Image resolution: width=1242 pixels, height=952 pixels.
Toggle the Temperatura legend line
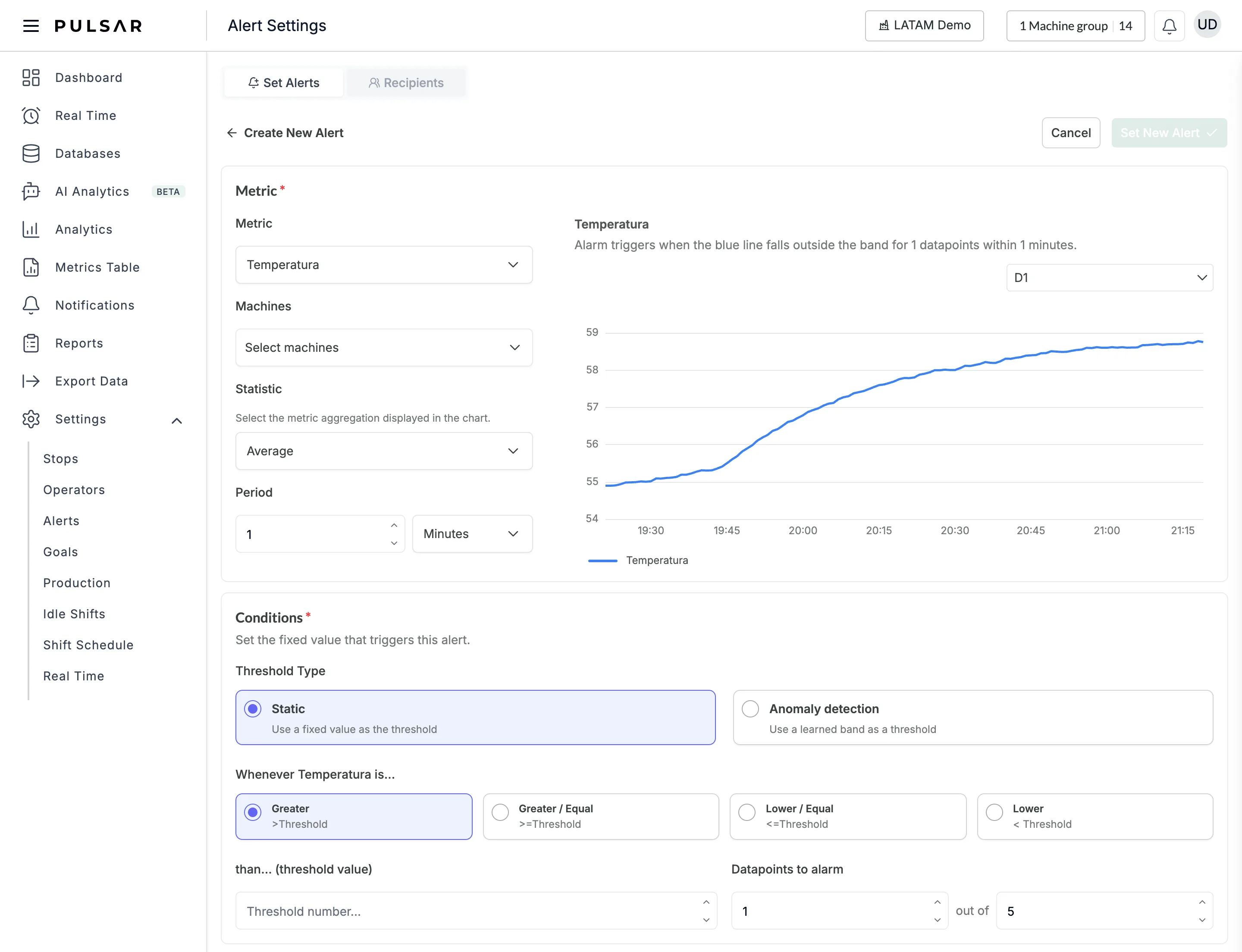tap(638, 561)
